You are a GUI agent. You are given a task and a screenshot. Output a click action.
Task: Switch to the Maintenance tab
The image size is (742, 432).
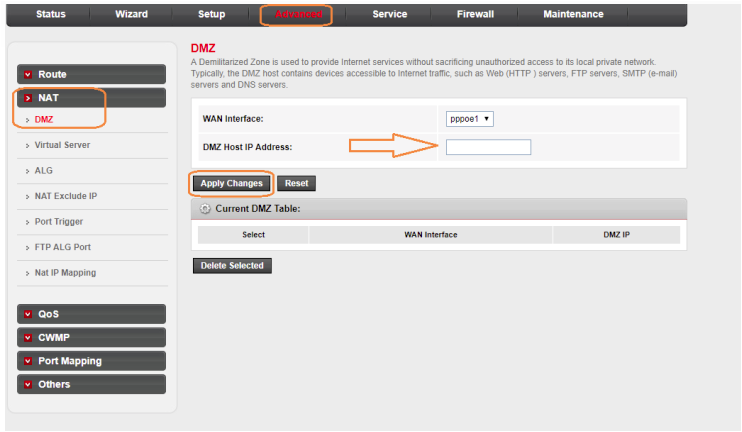click(573, 14)
